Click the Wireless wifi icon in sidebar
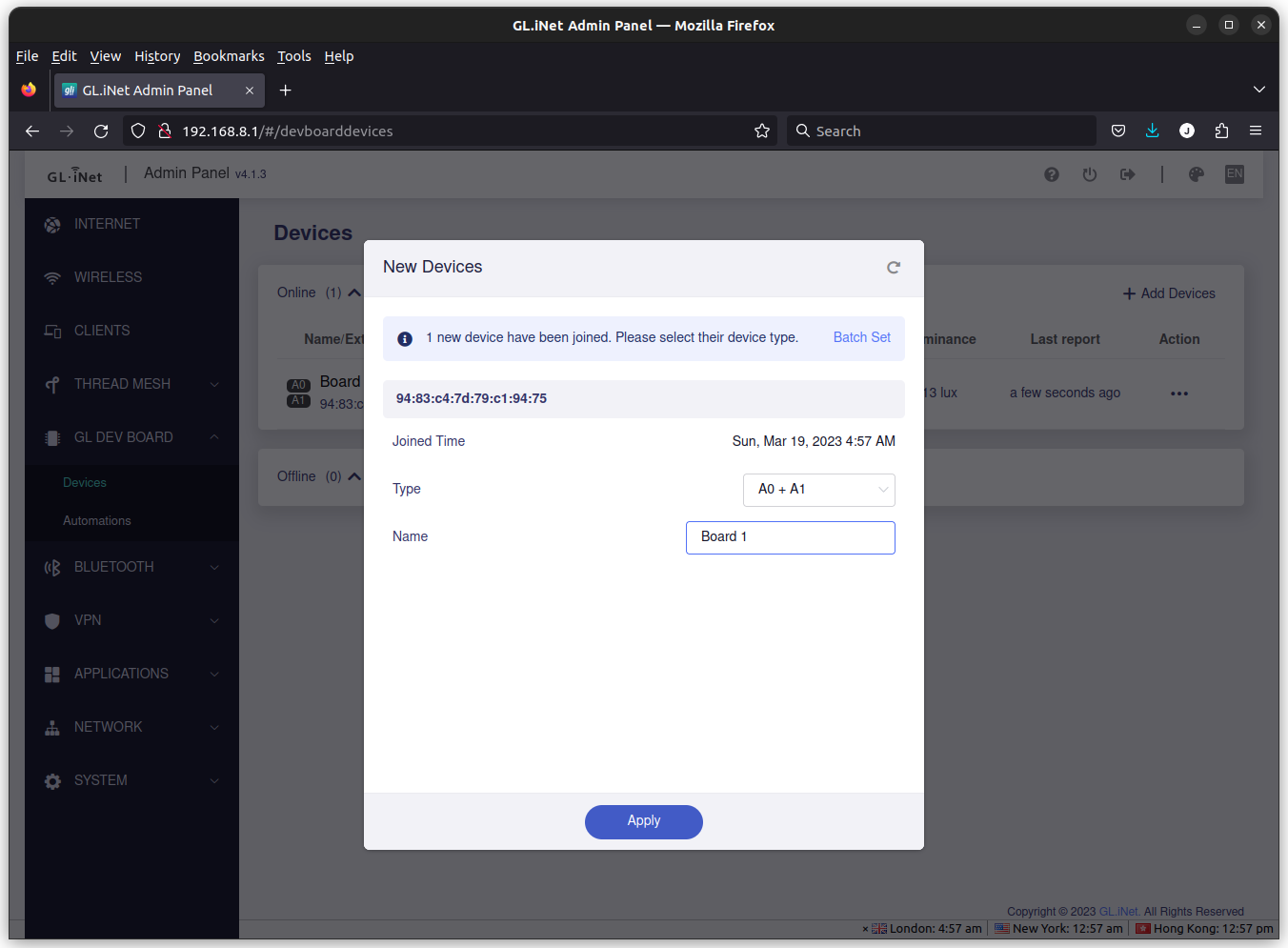Screen dimensions: 1288x948 tap(52, 278)
